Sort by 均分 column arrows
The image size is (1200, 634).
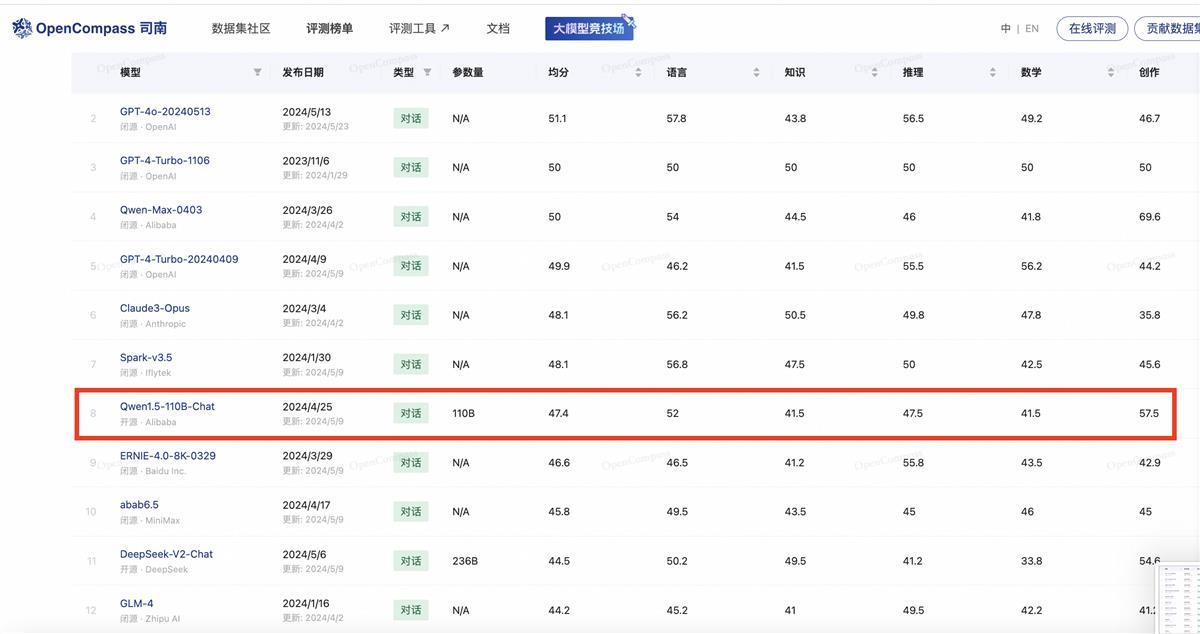click(x=638, y=73)
